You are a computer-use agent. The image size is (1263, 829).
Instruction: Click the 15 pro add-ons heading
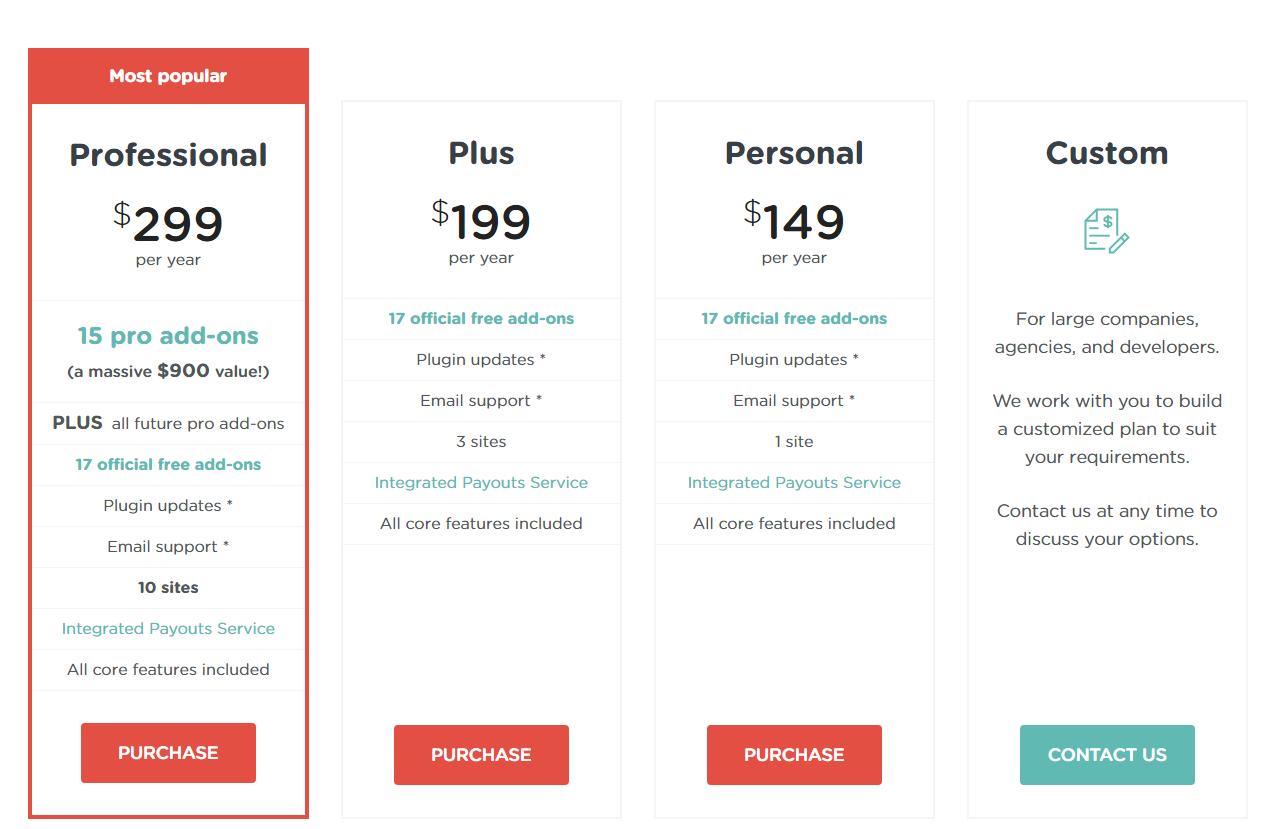pos(168,336)
